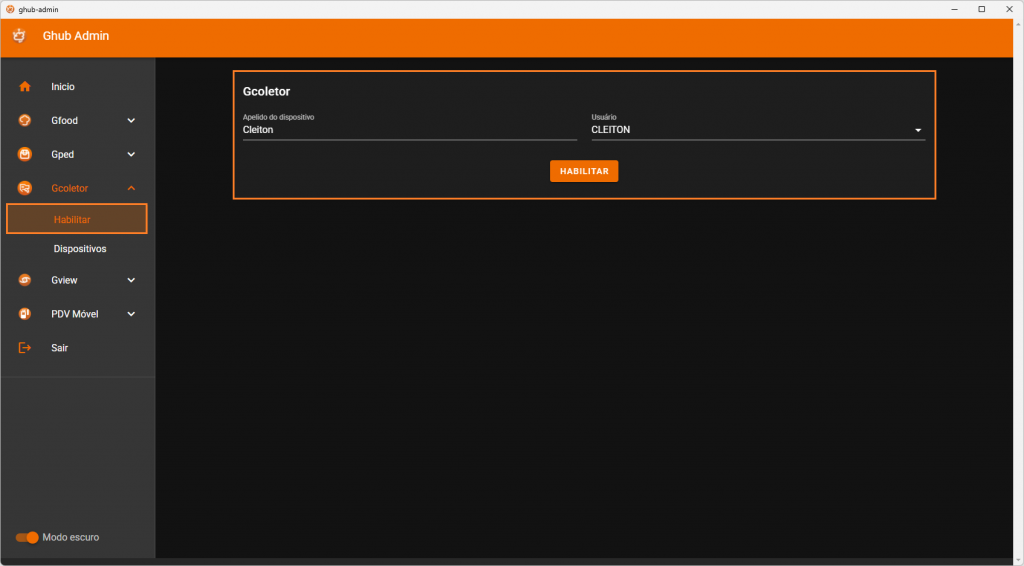
Task: Maximize the ghub-admin window
Action: (x=982, y=9)
